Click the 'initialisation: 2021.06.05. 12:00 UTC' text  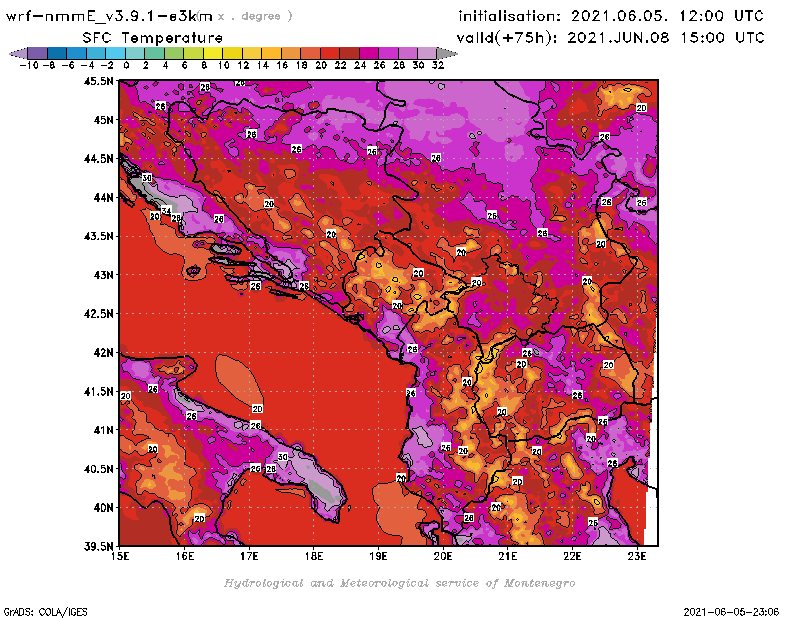click(611, 16)
